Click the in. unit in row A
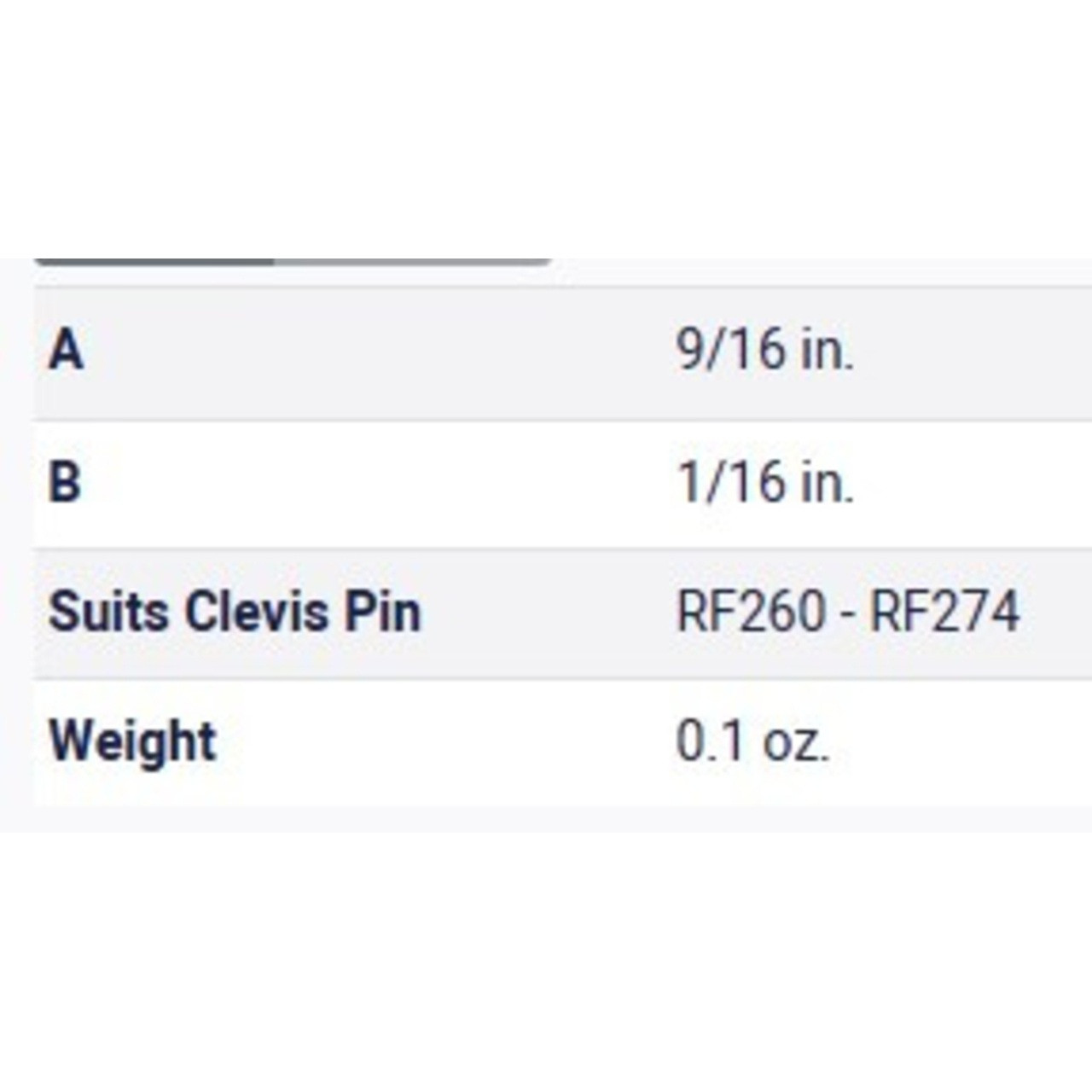The height and width of the screenshot is (1092, 1092). [827, 350]
